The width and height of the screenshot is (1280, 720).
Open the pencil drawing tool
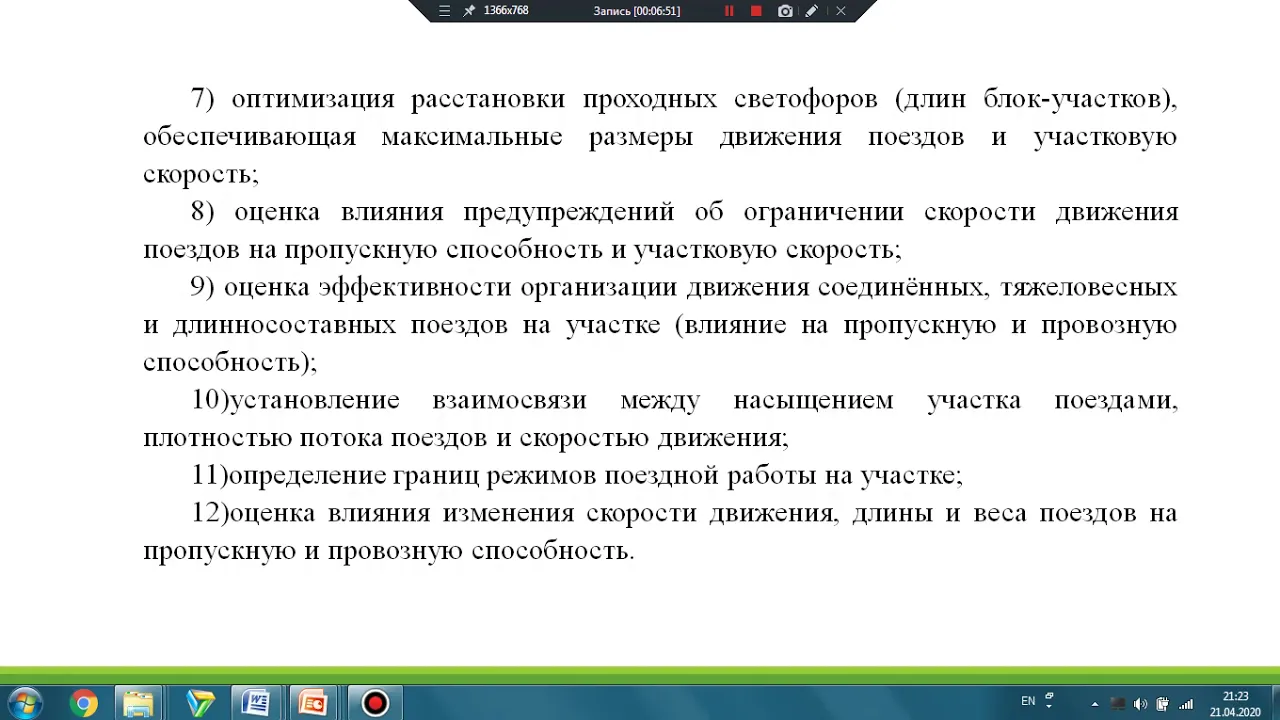pos(812,11)
